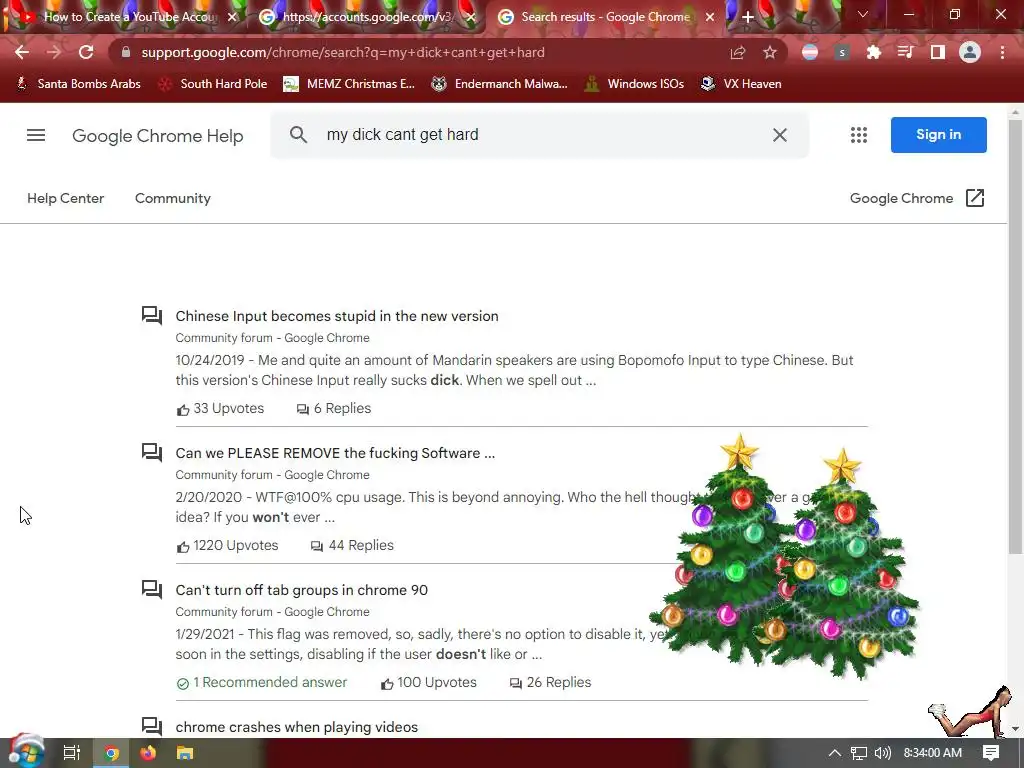Screen dimensions: 1024x768
Task: Click the striped extension icon in toolbar
Action: 810,52
